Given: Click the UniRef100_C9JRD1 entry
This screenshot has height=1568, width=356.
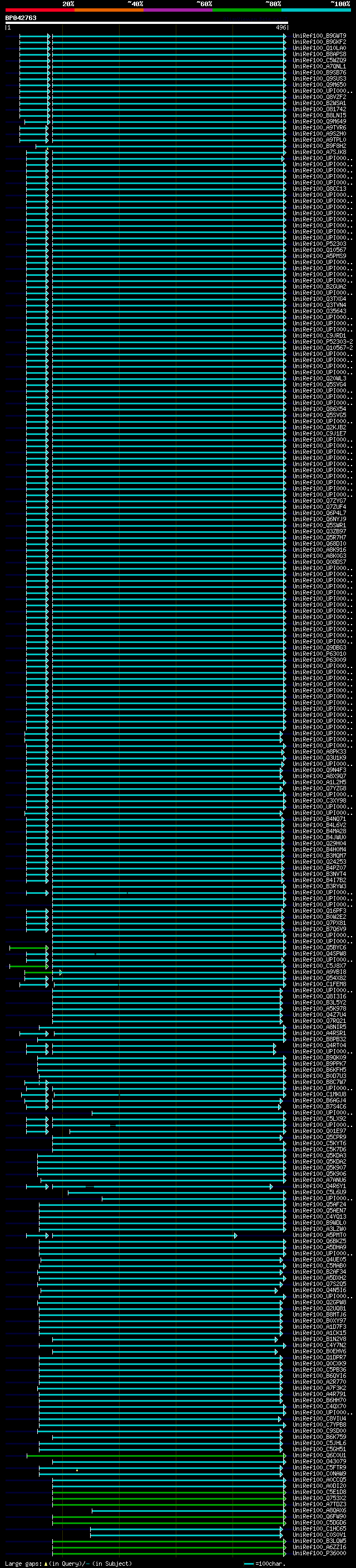Looking at the screenshot, I should pos(319,335).
